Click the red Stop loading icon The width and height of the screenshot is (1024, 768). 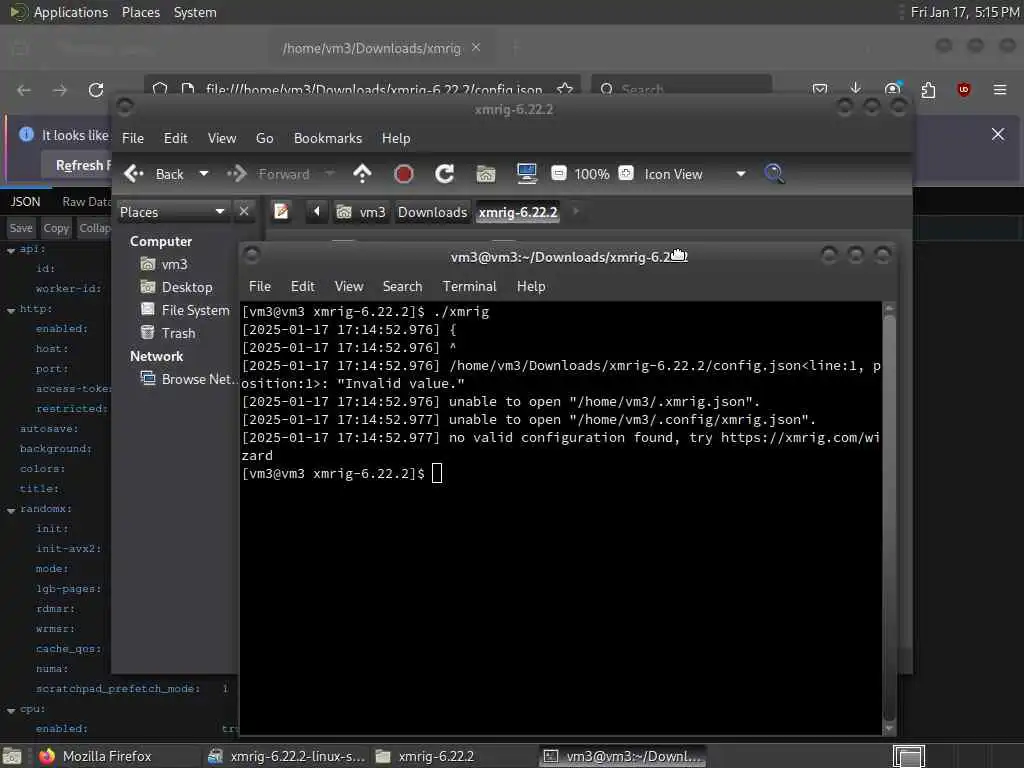pyautogui.click(x=404, y=174)
